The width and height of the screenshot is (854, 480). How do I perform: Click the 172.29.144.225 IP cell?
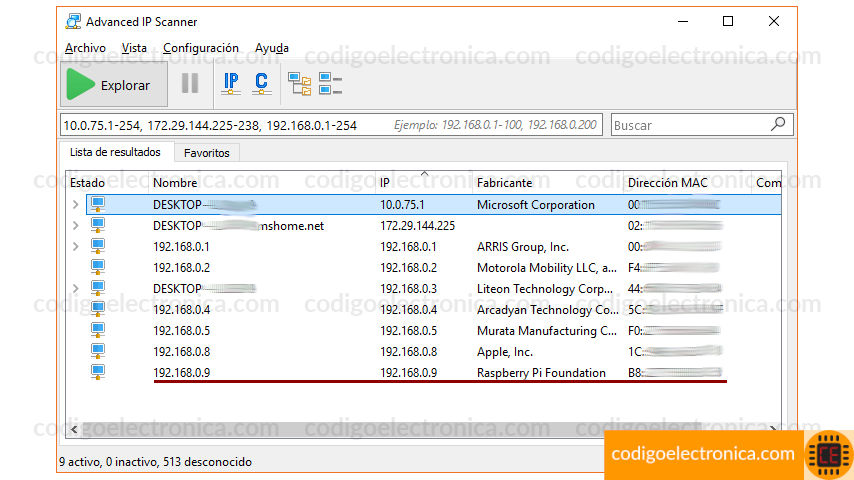pyautogui.click(x=417, y=226)
